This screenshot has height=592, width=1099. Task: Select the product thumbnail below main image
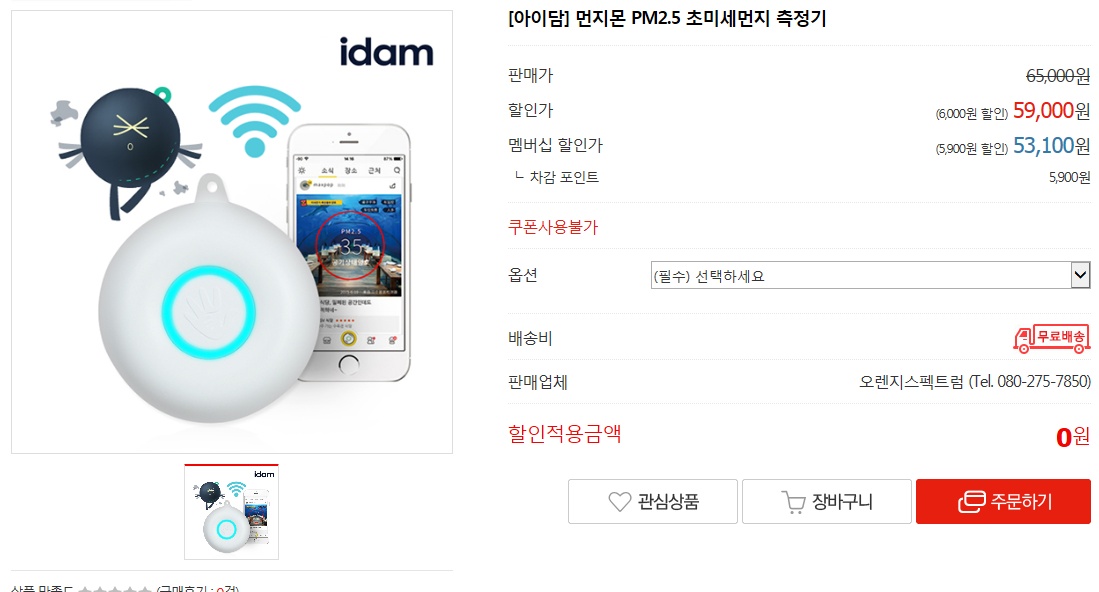231,511
